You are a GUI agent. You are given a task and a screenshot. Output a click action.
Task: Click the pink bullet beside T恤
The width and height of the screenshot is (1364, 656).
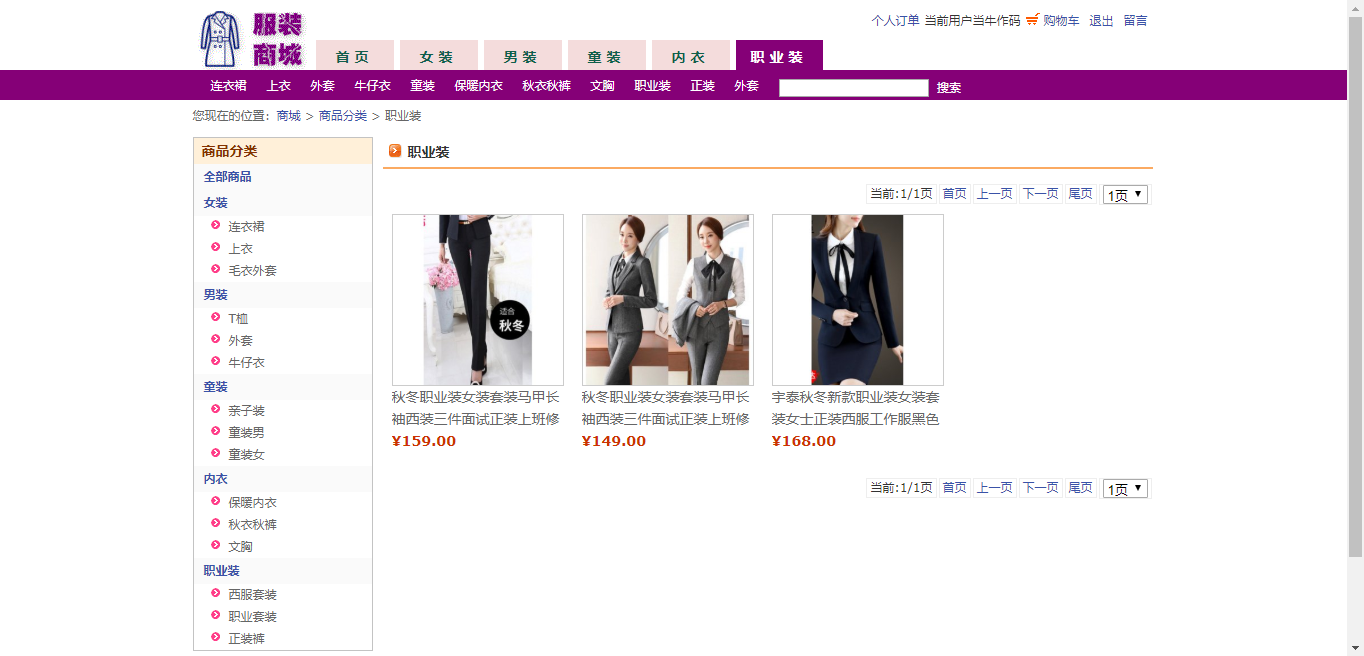pos(216,317)
